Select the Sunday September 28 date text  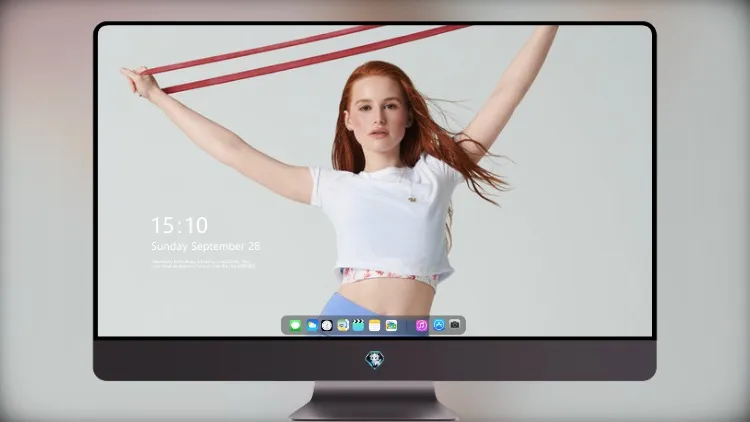click(x=206, y=246)
